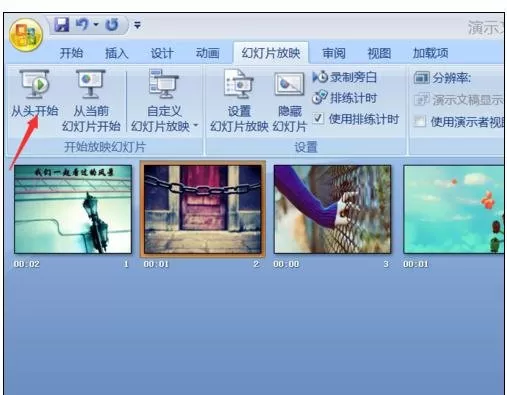The width and height of the screenshot is (507, 395).
Task: Click 录制旁白 to record narration
Action: point(344,77)
